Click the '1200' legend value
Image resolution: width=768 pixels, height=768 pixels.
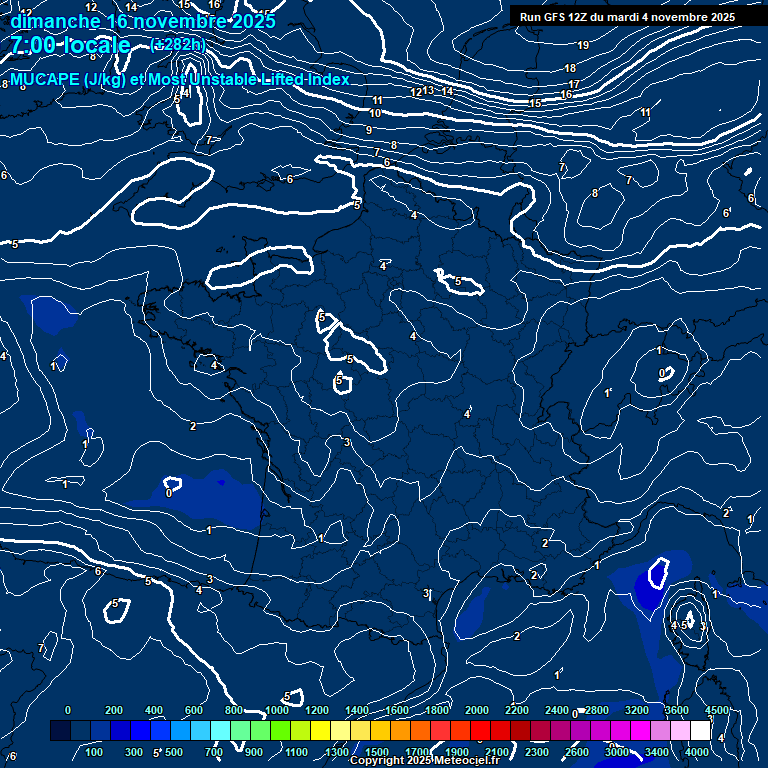(x=317, y=710)
